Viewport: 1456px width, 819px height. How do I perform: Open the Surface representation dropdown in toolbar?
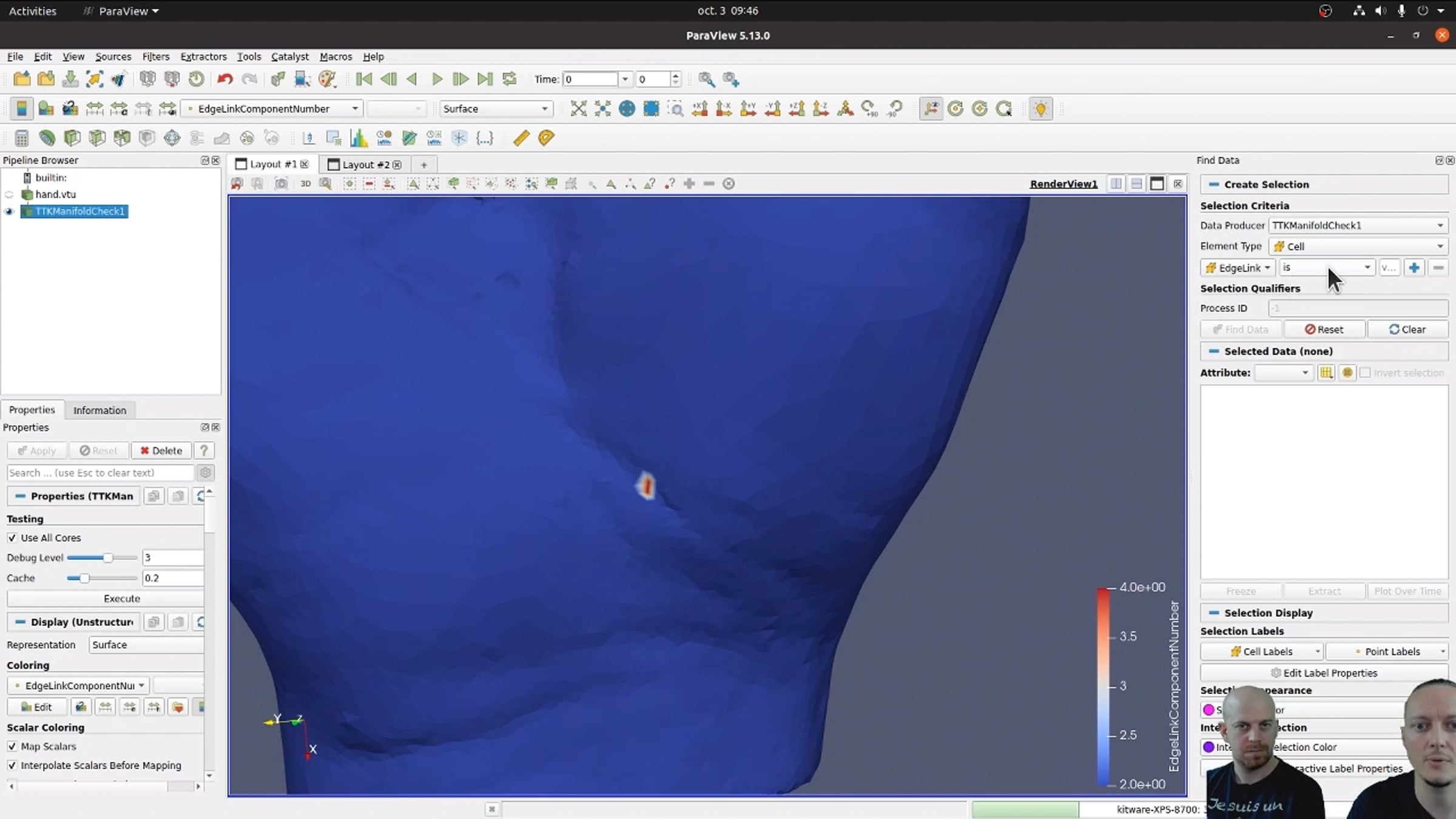(495, 109)
